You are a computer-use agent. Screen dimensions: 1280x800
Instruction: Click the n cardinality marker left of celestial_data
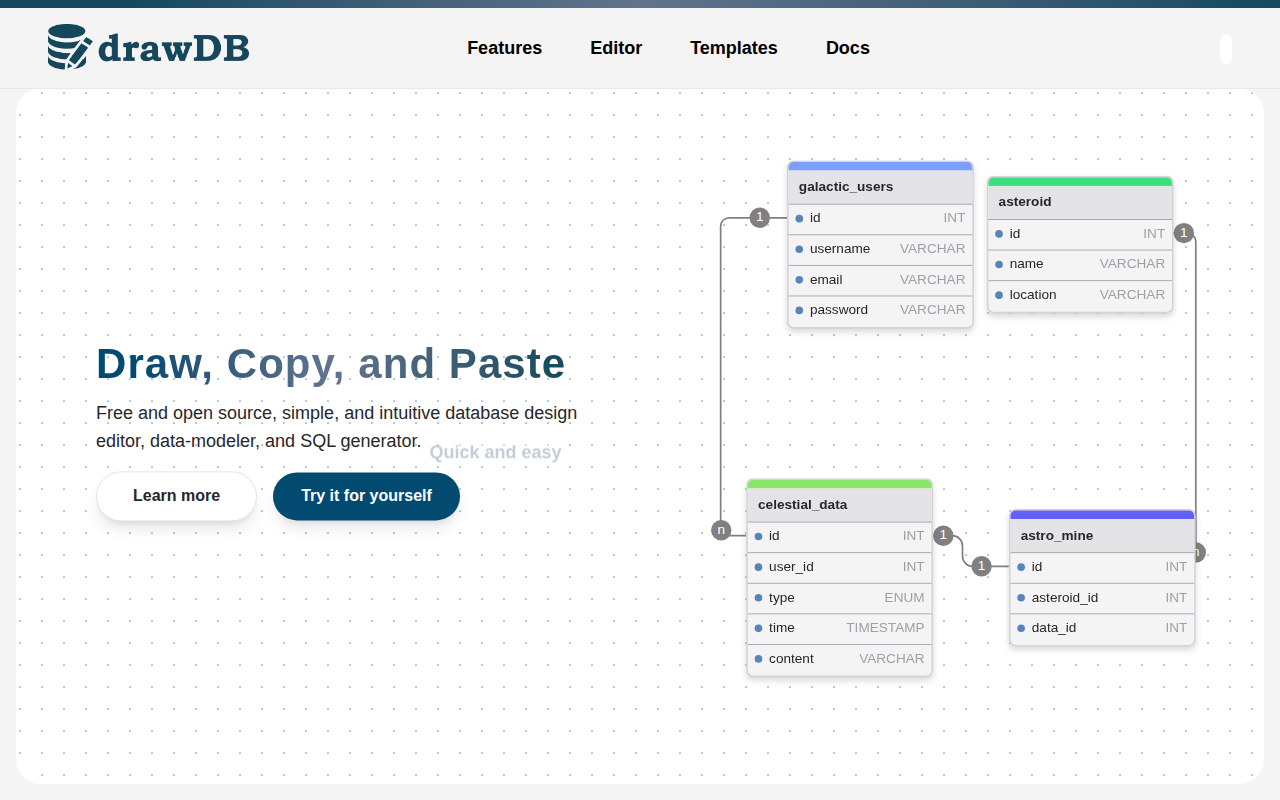[x=721, y=530]
